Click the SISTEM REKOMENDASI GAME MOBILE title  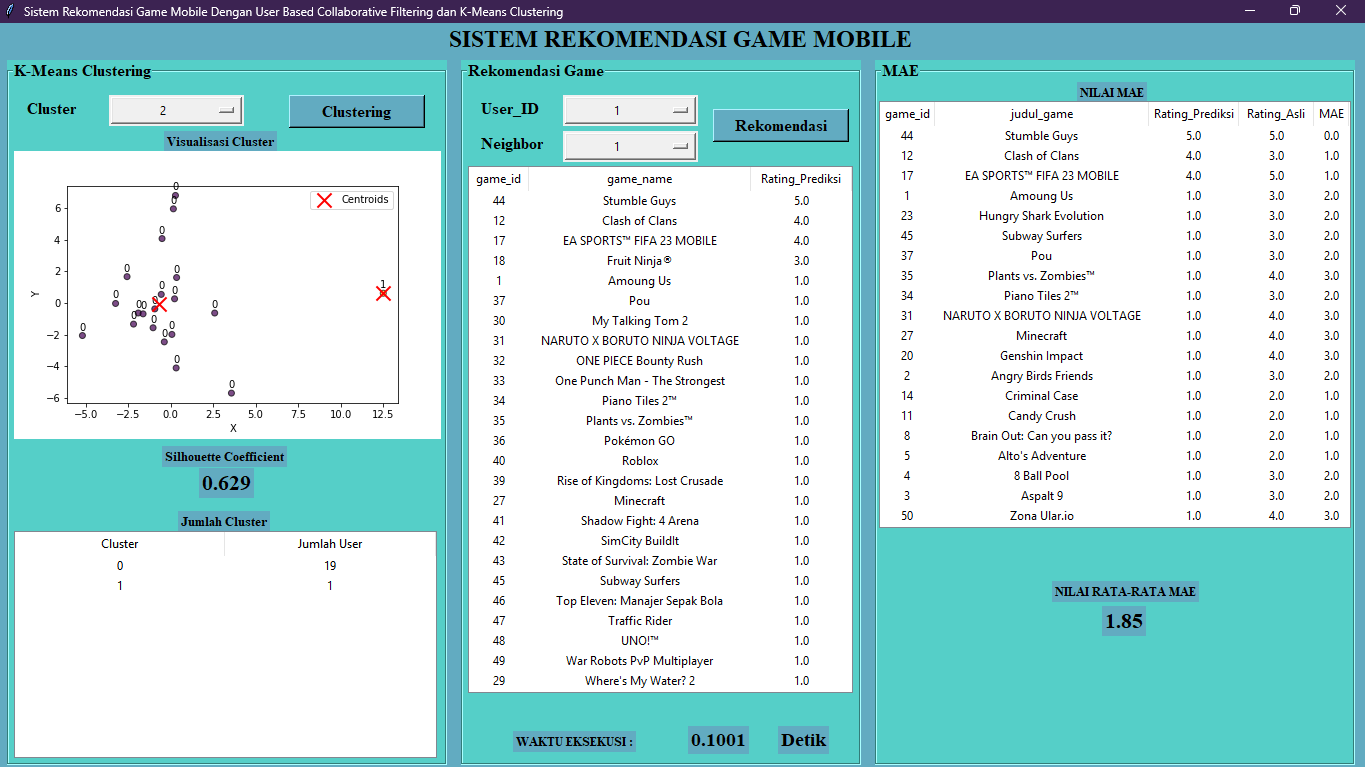682,39
